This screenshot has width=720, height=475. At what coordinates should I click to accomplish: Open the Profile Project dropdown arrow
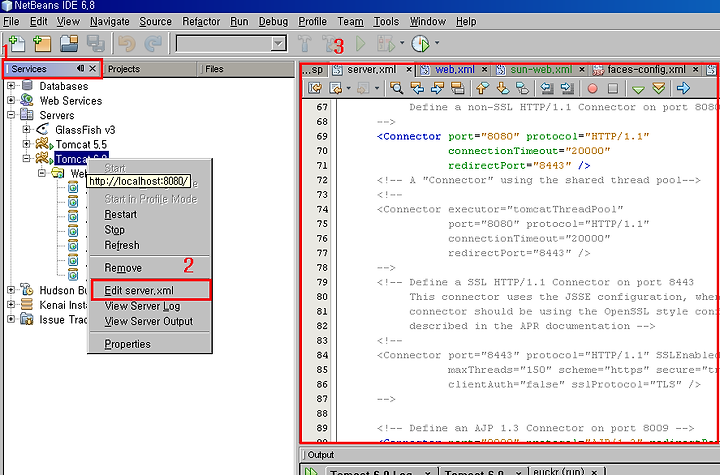pyautogui.click(x=437, y=43)
